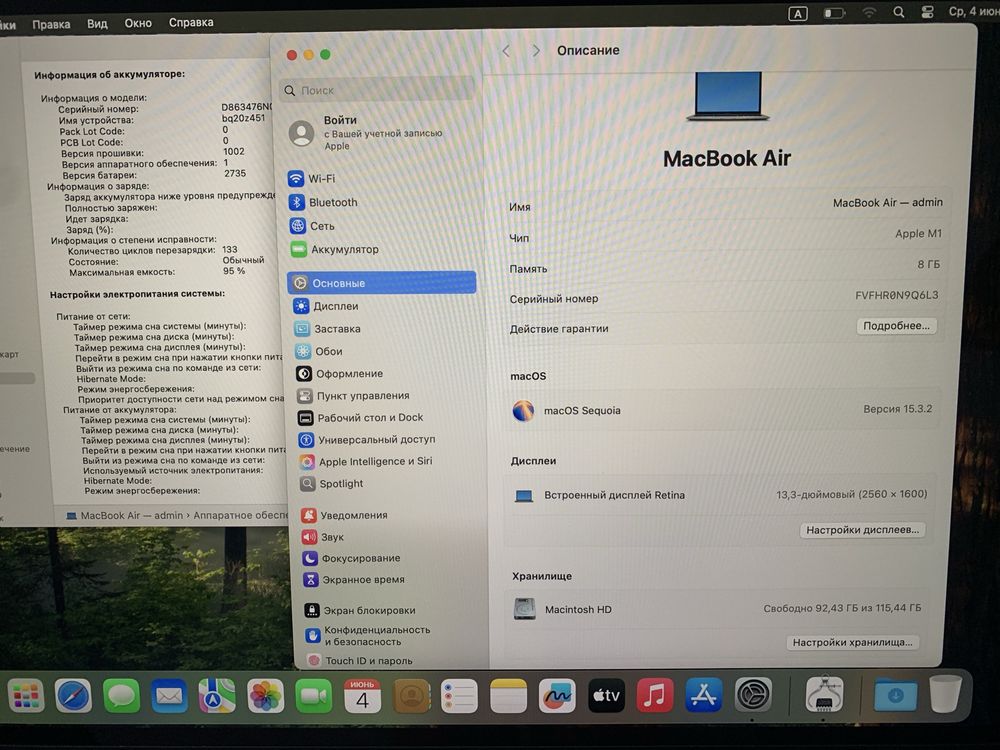Screen dimensions: 1000x750
Task: Open Photos app in Dock
Action: [265, 695]
